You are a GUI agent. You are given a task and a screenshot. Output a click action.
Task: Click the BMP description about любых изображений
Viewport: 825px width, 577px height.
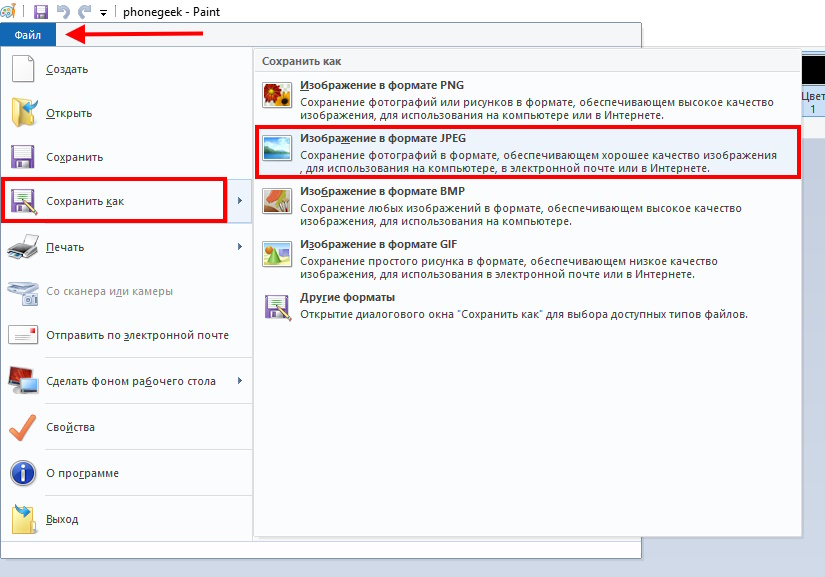[x=521, y=215]
